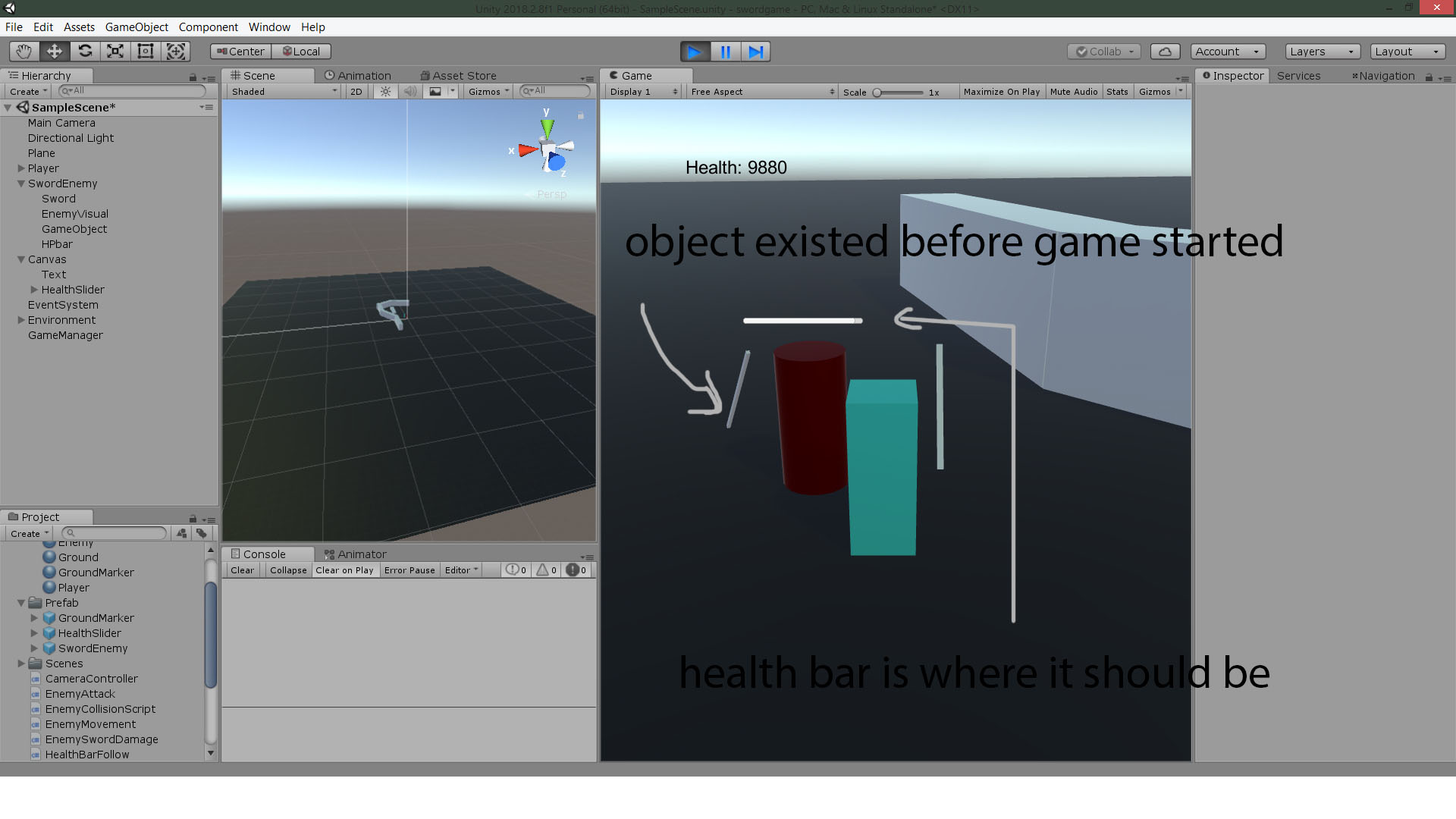Click search by type icon in Project
This screenshot has width=1456, height=819.
pos(181,534)
